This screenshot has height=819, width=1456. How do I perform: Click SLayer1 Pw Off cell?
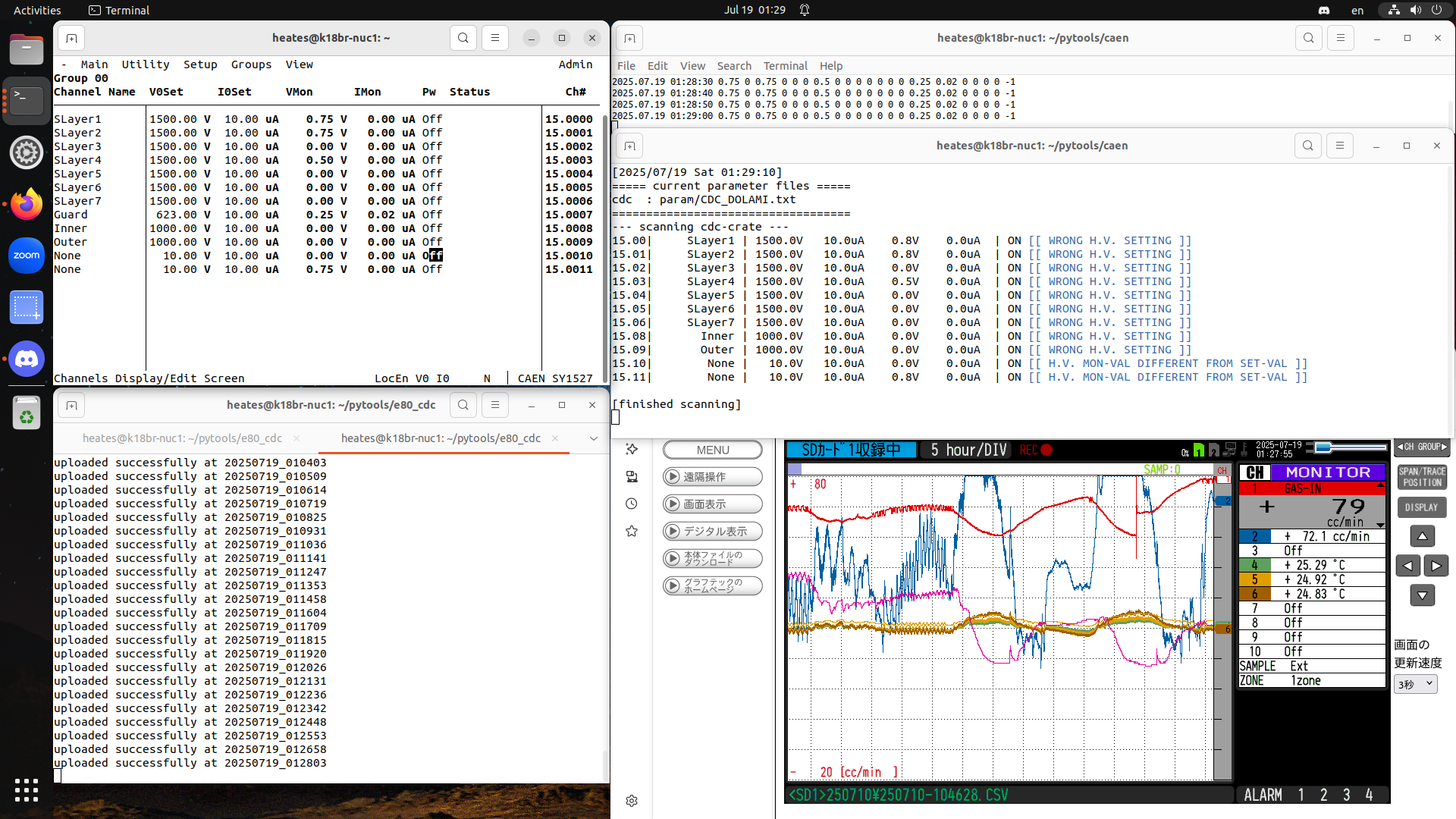pos(432,119)
